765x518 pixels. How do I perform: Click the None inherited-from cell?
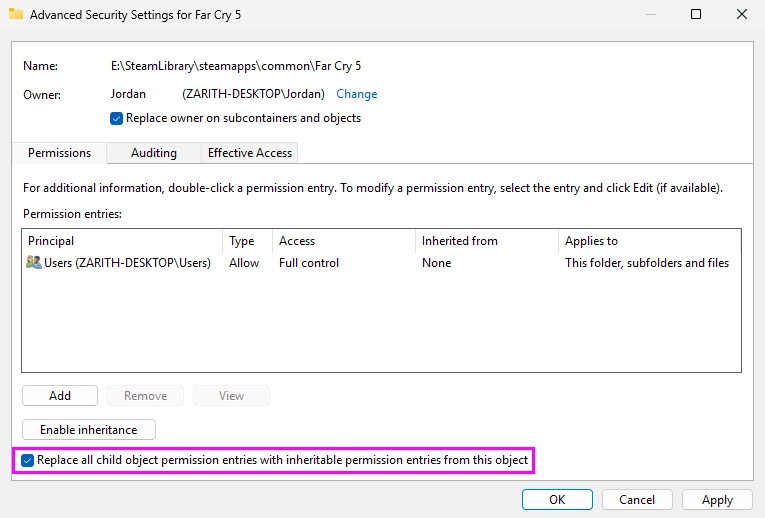click(x=436, y=263)
